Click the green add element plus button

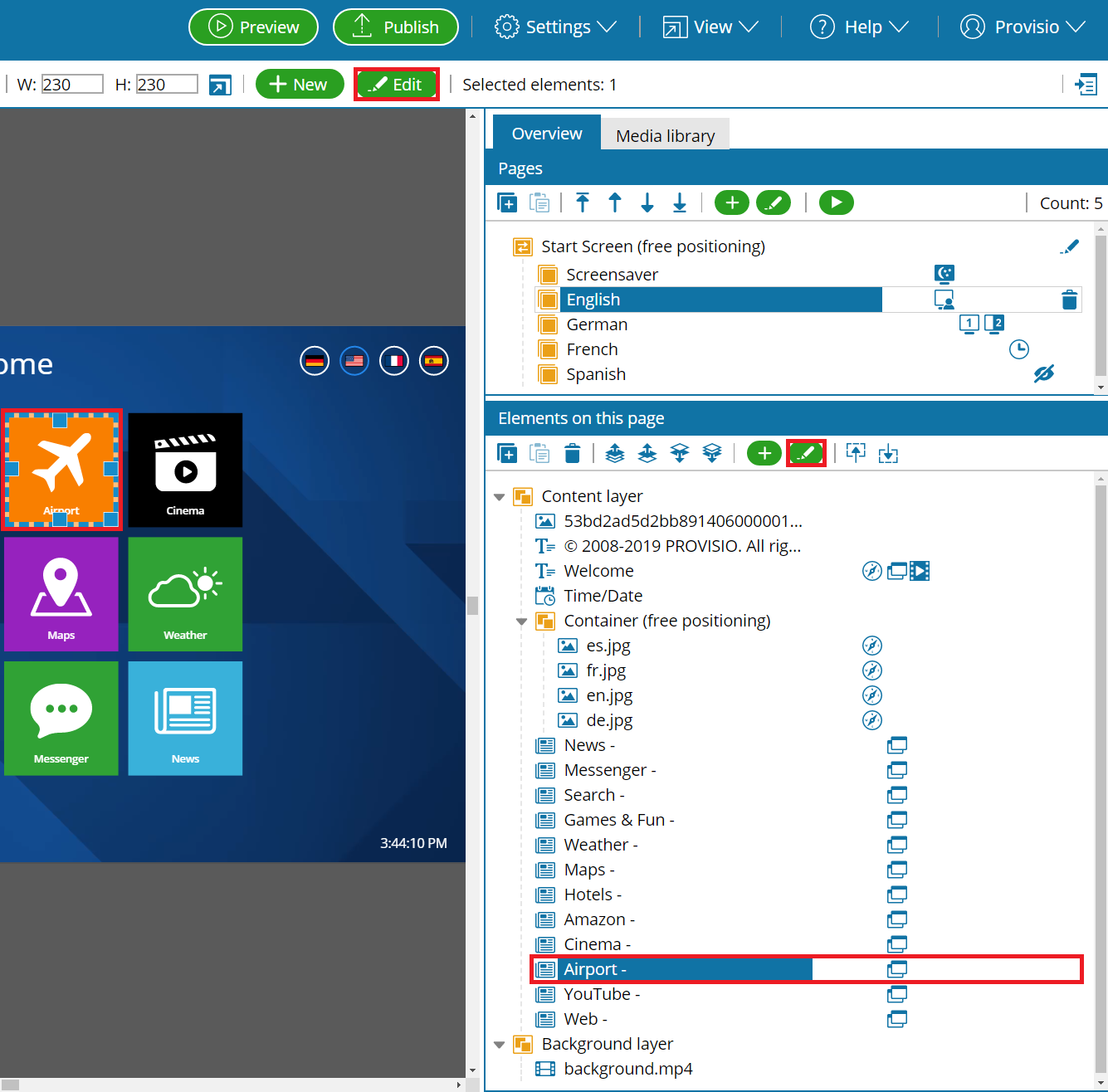point(764,453)
